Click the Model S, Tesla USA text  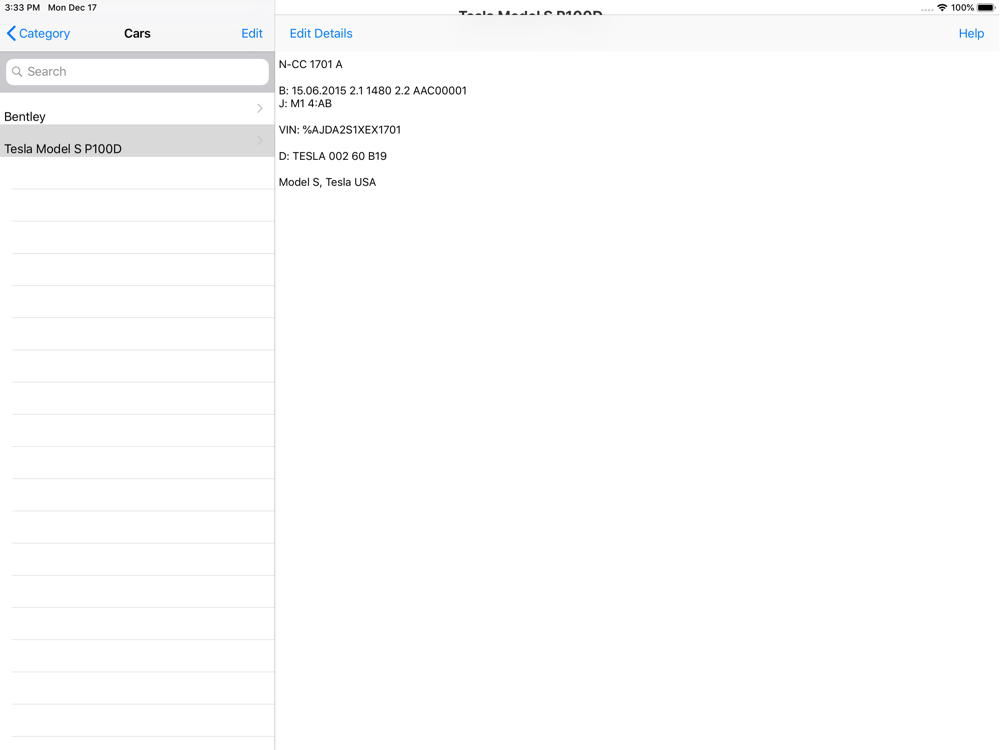click(327, 182)
